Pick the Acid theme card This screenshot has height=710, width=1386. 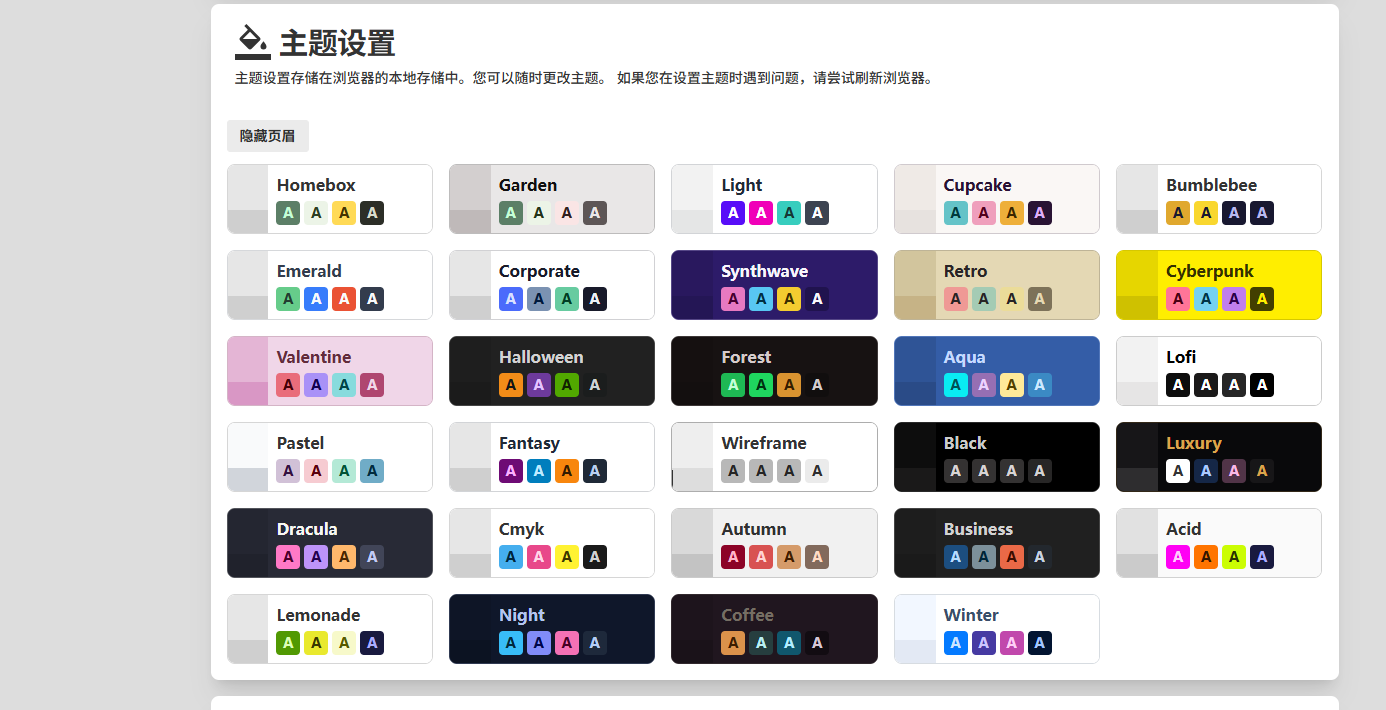tap(1219, 543)
